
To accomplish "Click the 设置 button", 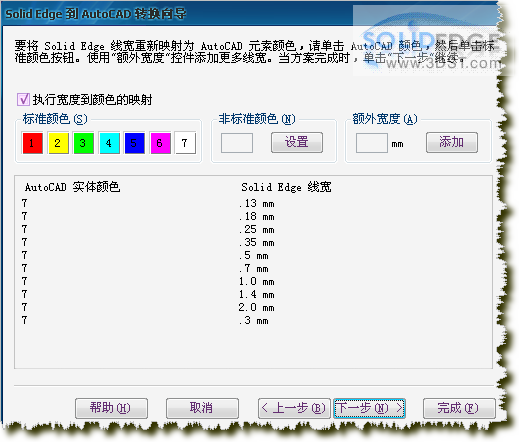I will 297,142.
